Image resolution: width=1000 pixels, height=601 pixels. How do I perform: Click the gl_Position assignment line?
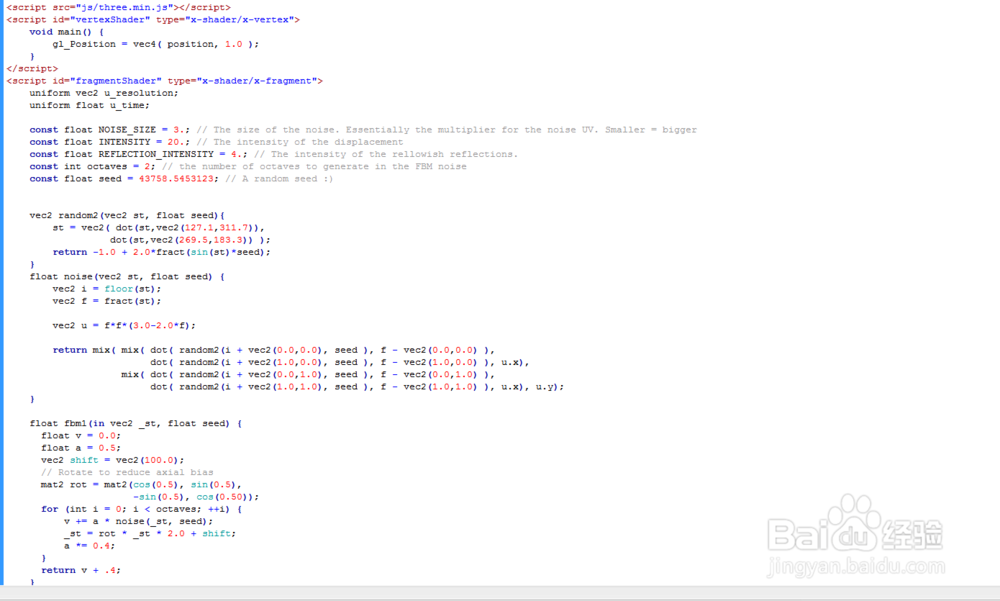coord(156,44)
